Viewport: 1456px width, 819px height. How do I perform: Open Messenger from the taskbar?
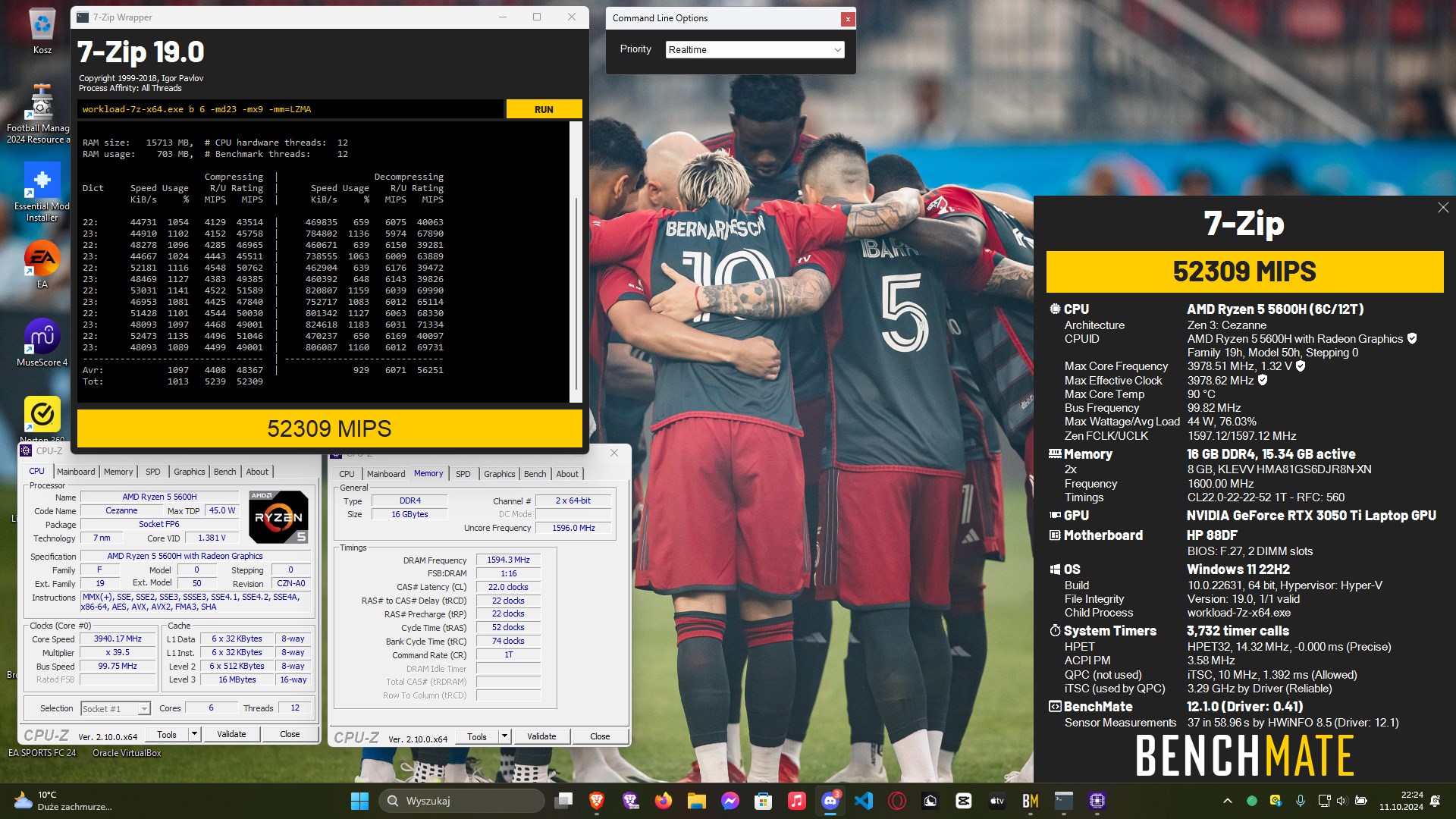730,801
